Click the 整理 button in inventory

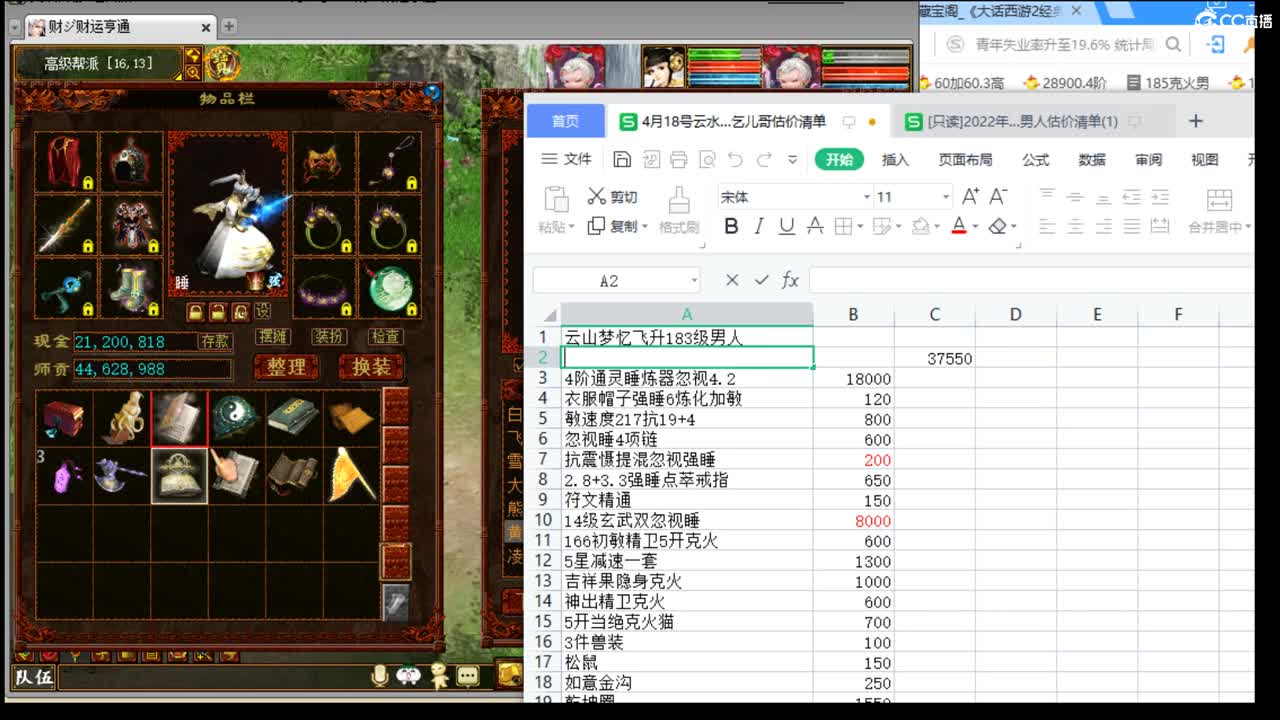[286, 367]
